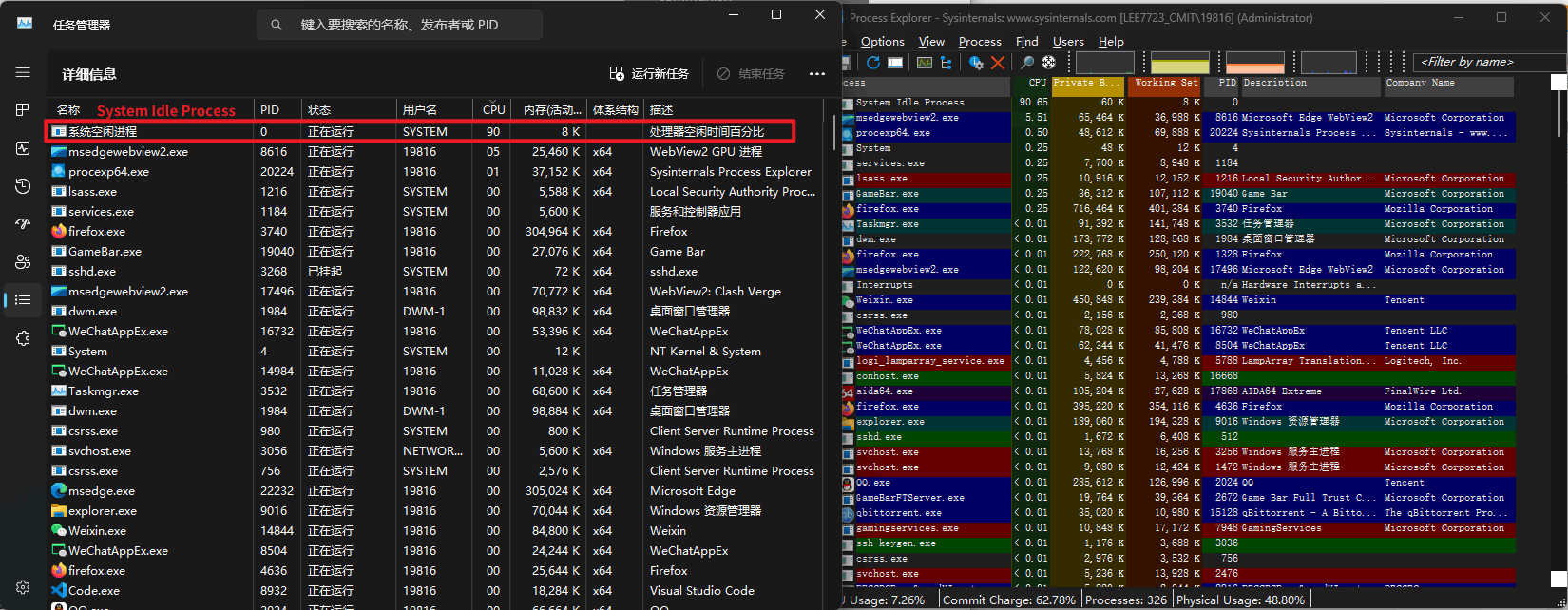Click the red X kill process icon

998,63
